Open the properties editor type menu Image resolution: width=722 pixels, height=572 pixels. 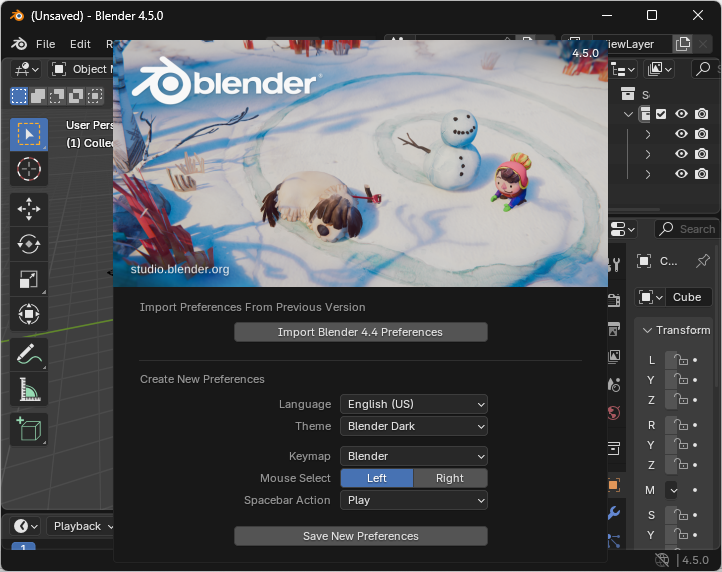[622, 229]
